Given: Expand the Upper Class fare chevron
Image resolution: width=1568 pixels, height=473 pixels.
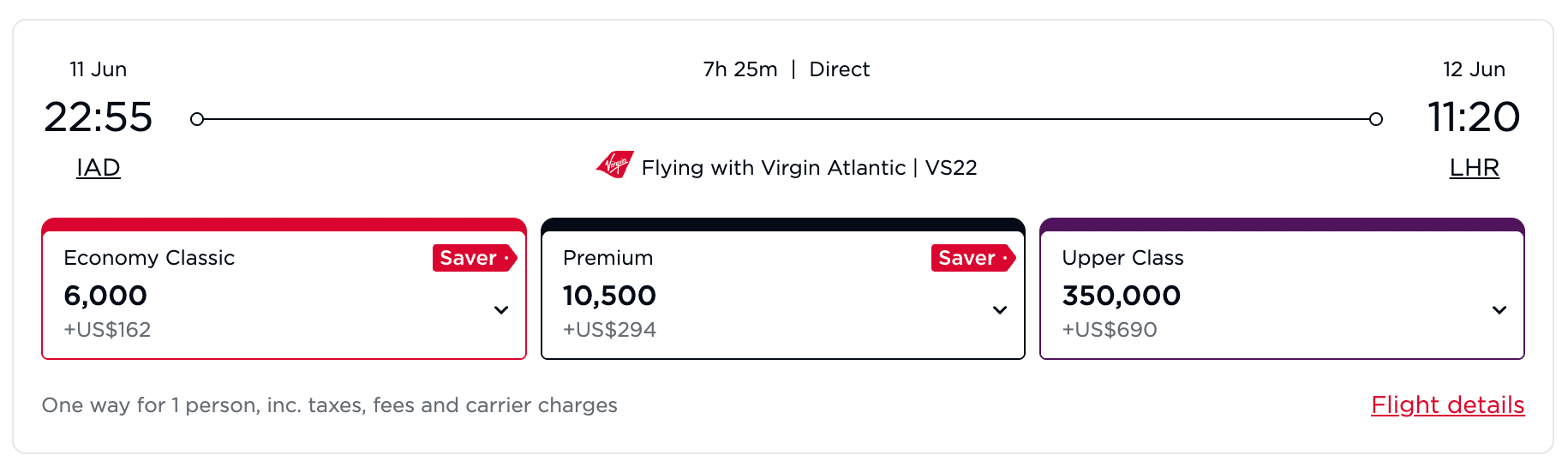Looking at the screenshot, I should (x=1499, y=310).
